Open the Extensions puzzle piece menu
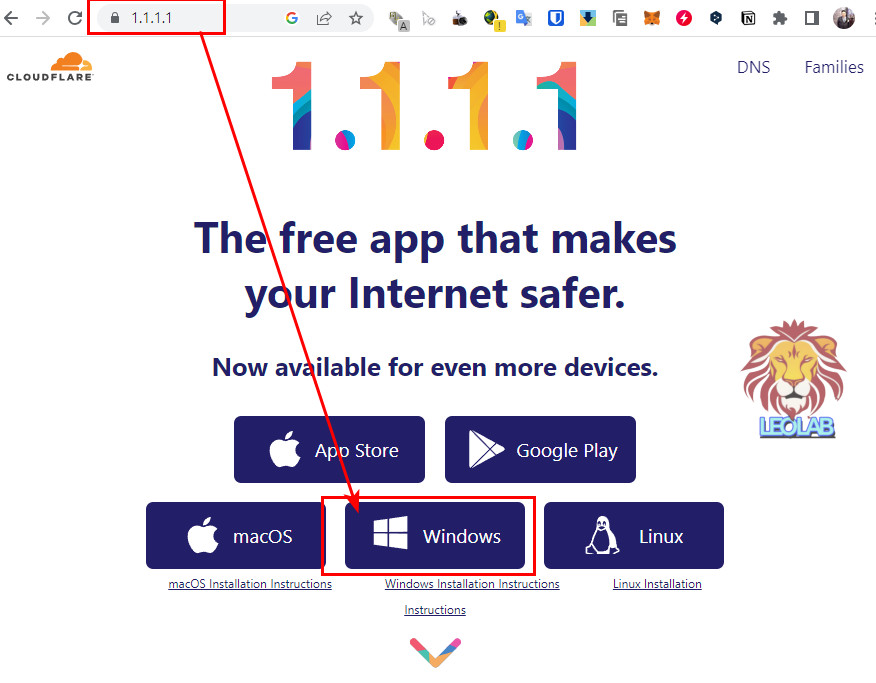This screenshot has width=876, height=683. click(x=780, y=18)
